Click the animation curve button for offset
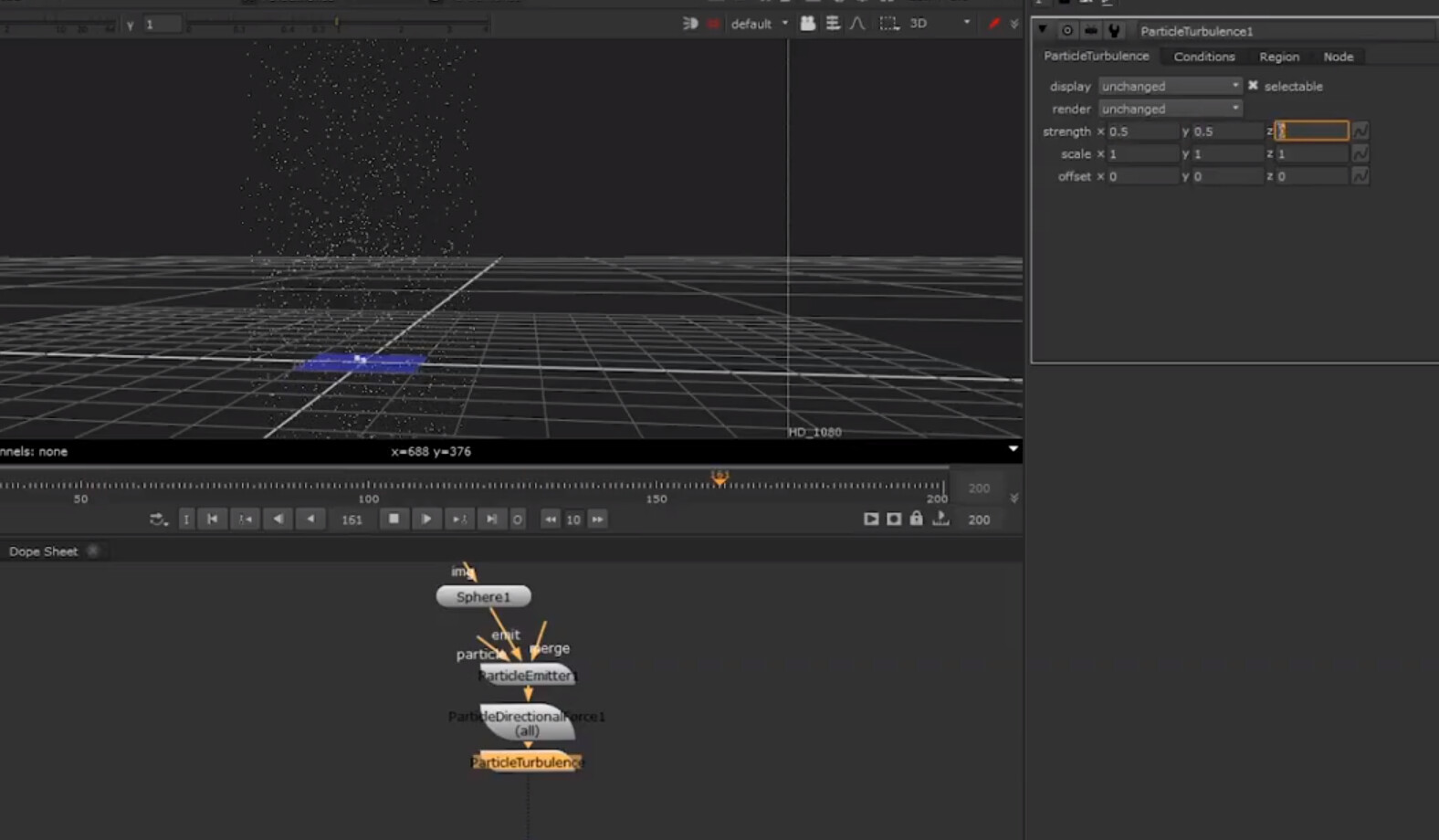 pyautogui.click(x=1360, y=176)
